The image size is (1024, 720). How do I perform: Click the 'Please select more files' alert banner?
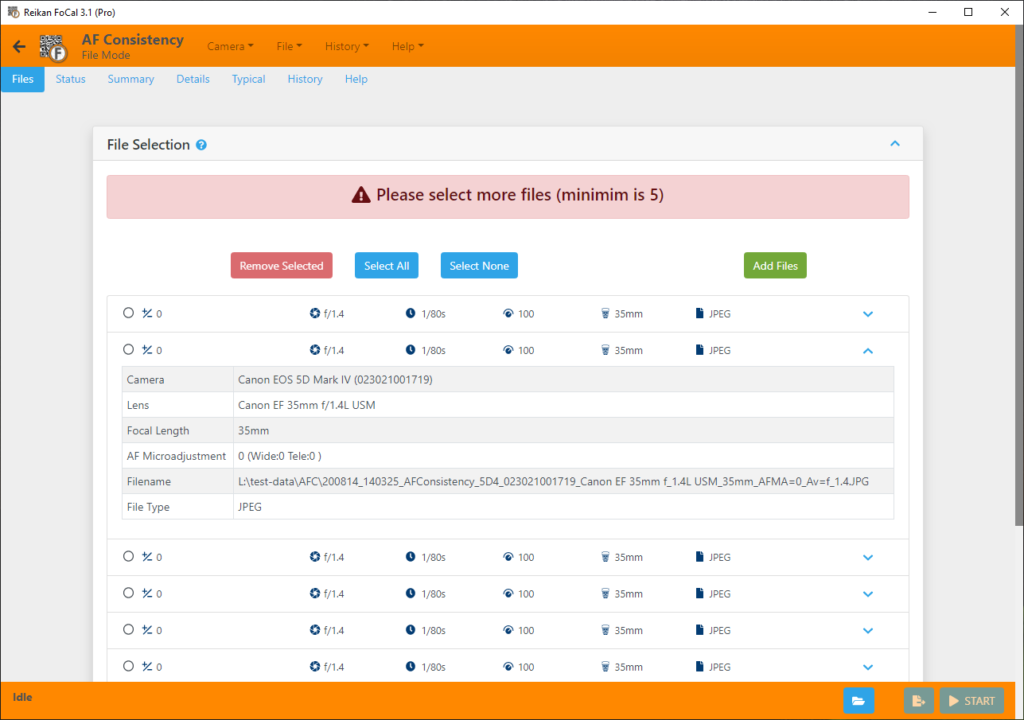[508, 197]
